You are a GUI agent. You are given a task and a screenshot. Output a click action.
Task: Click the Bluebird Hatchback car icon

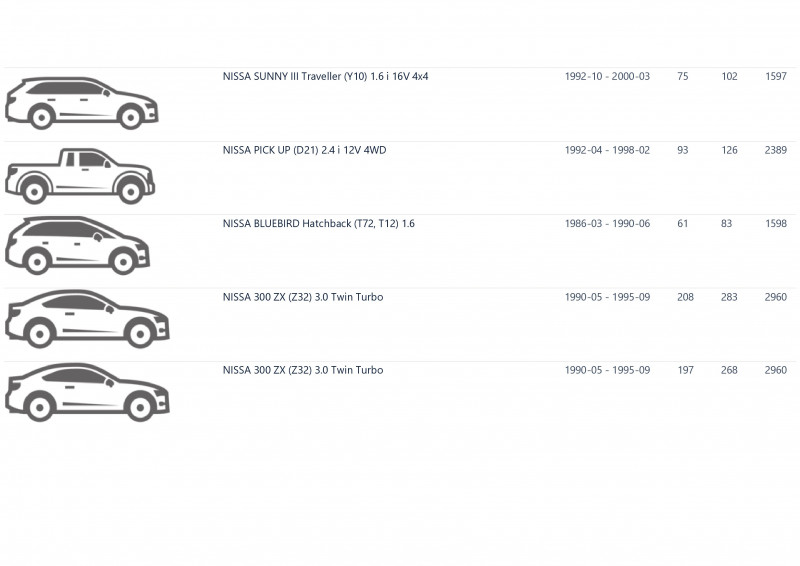pyautogui.click(x=78, y=245)
